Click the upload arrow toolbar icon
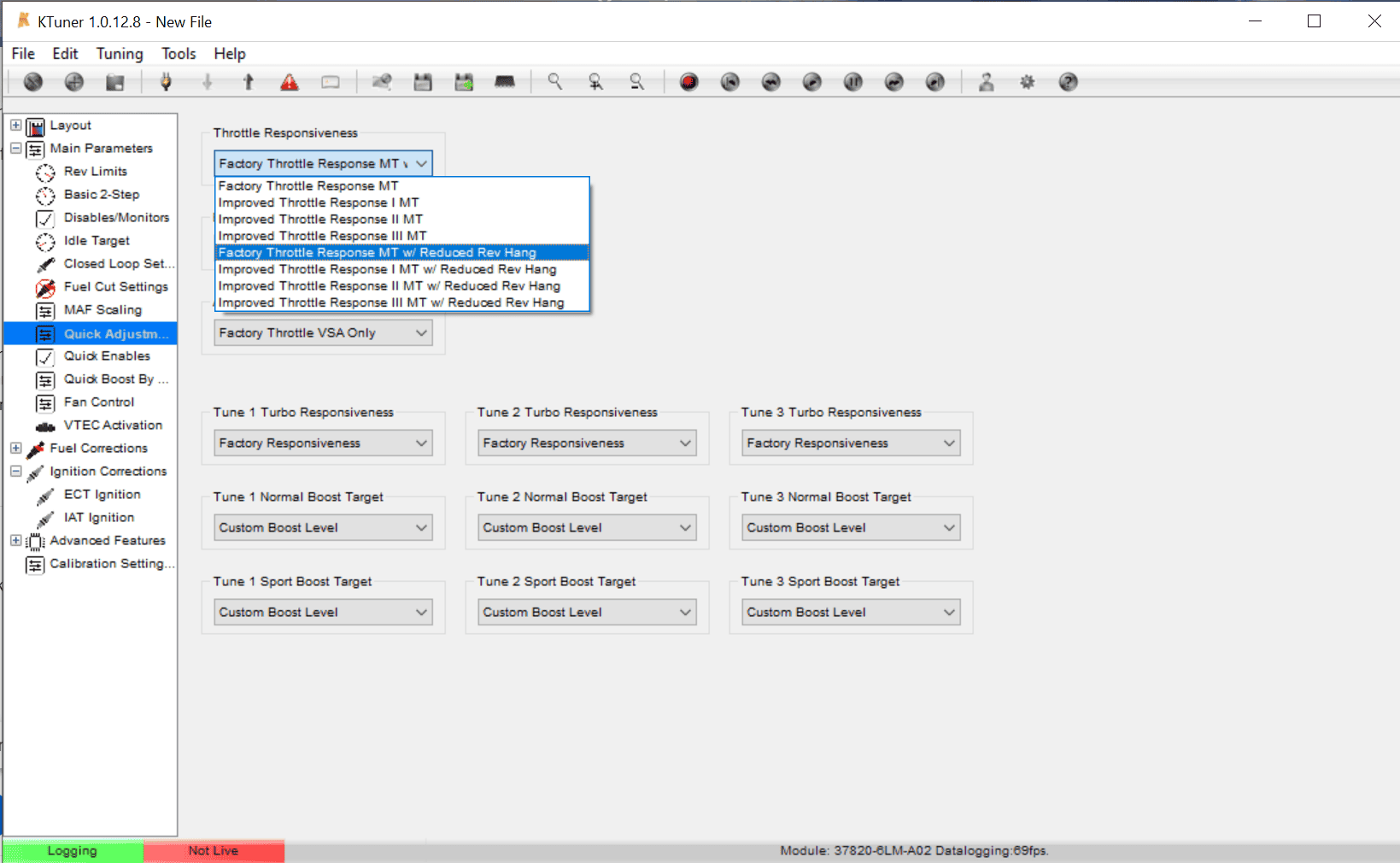1400x863 pixels. click(x=249, y=82)
